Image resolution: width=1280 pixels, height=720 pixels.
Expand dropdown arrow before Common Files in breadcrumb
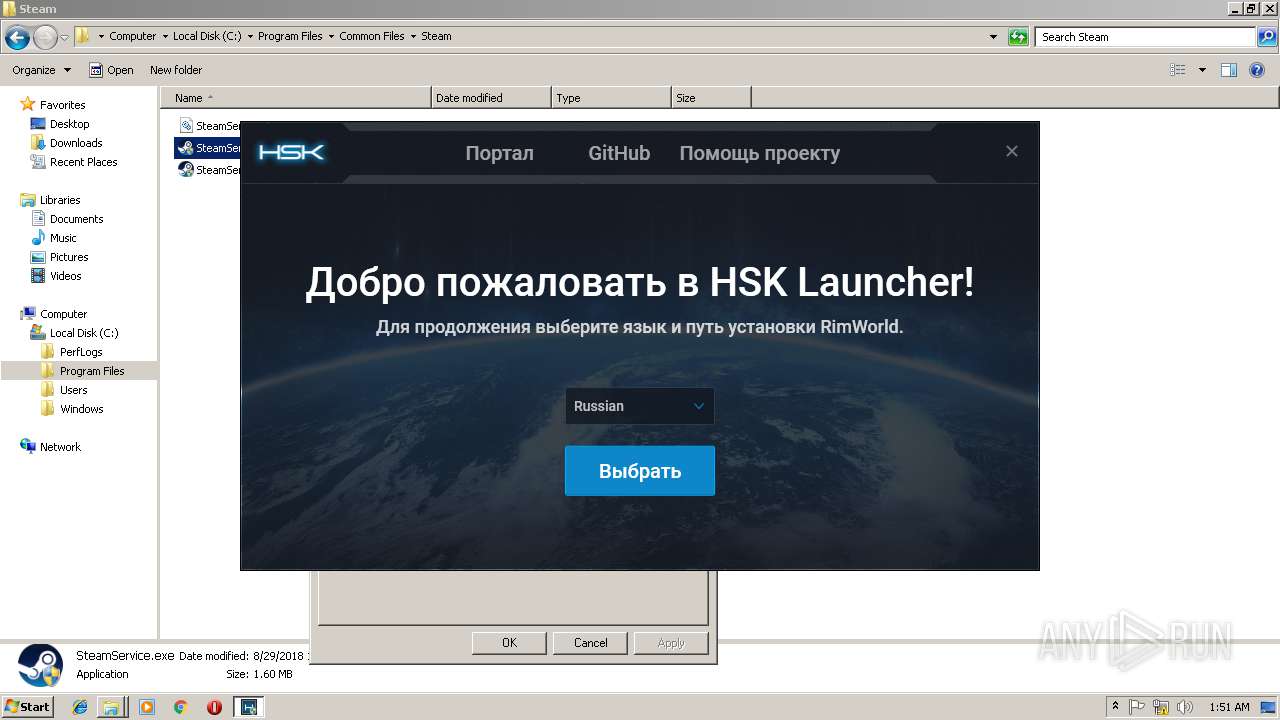pos(331,36)
